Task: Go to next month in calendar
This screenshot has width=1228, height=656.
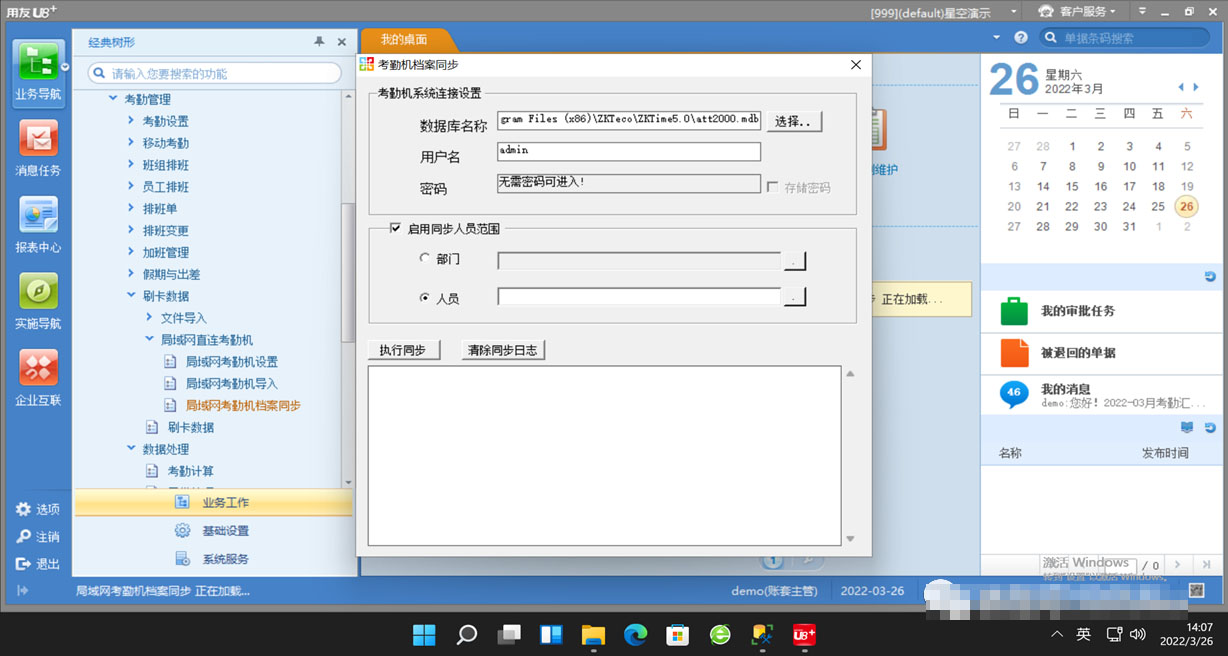Action: tap(1195, 88)
